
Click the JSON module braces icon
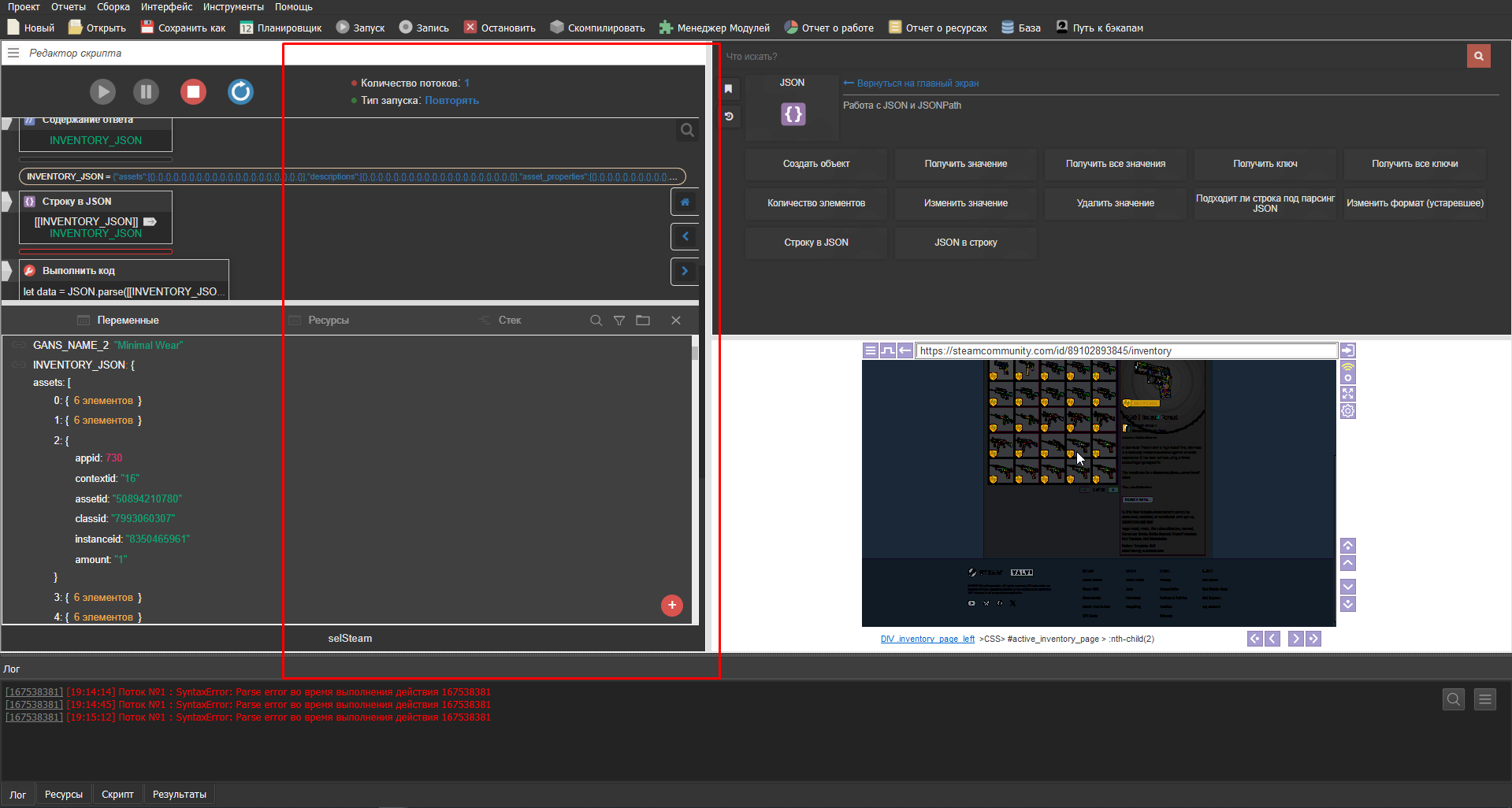point(793,114)
